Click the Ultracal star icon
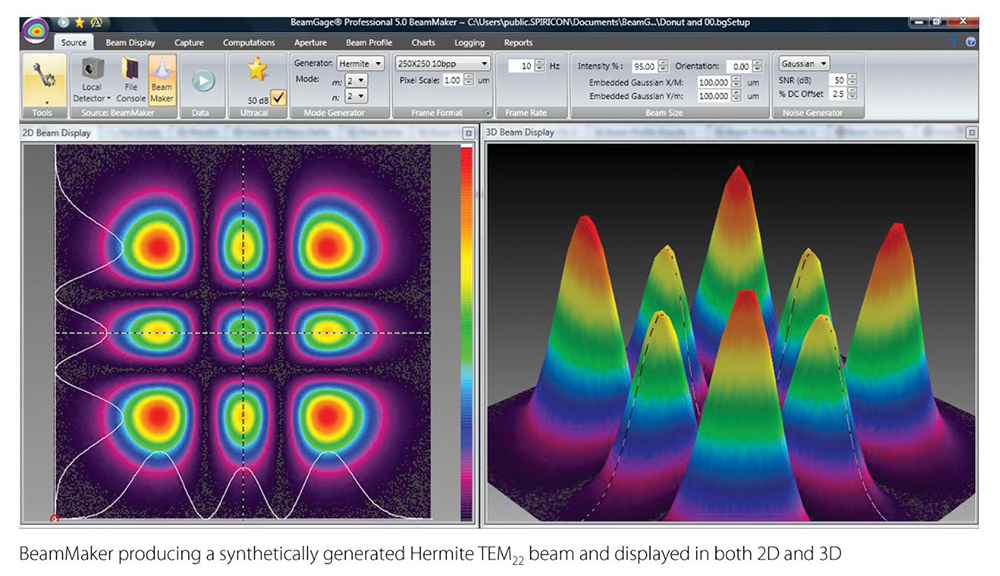Screen dimensions: 1000x576 257,70
